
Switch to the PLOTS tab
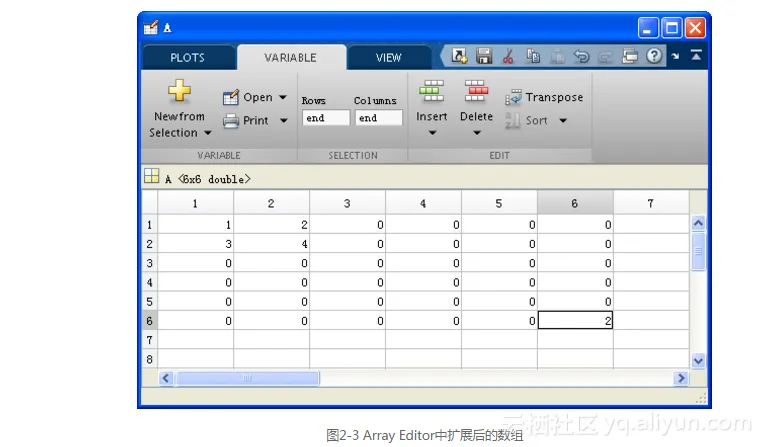pos(187,58)
